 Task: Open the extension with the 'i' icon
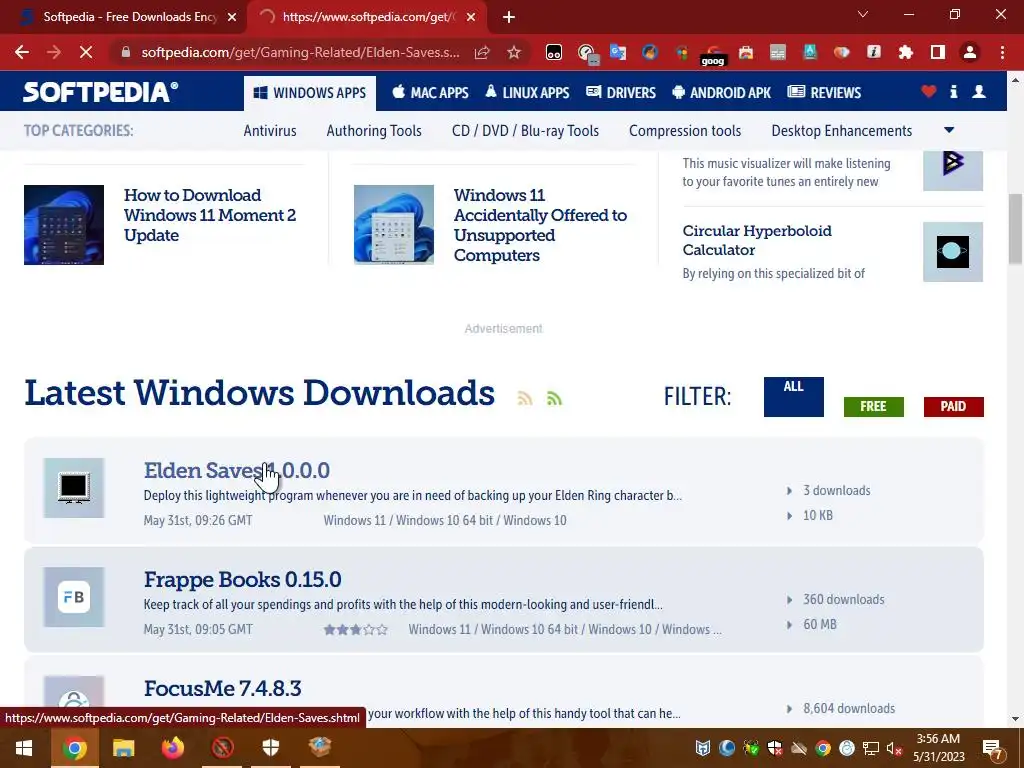coord(874,52)
